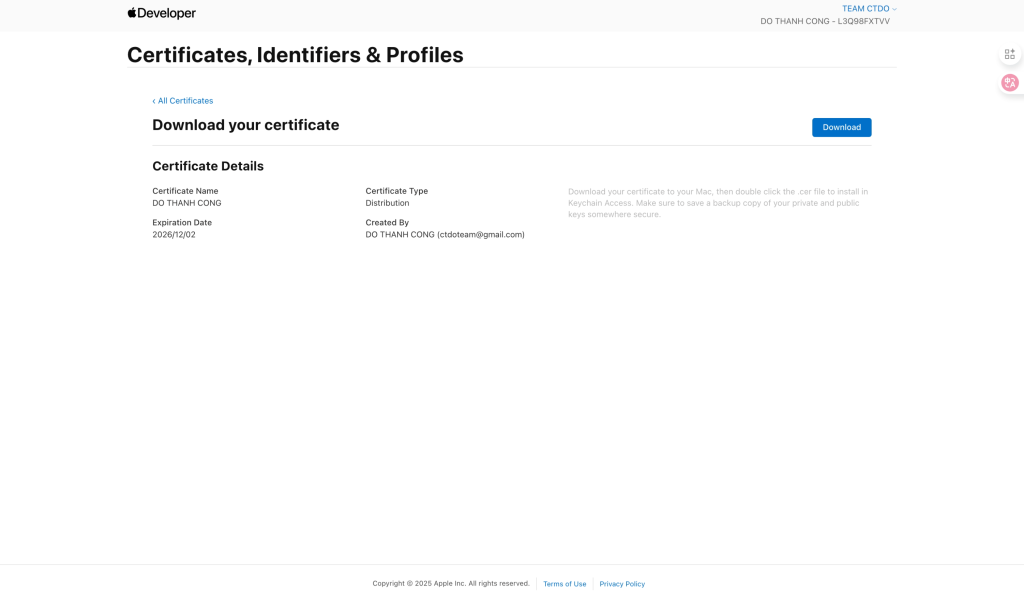Open the Privacy Policy link
Viewport: 1024px width, 609px height.
click(x=622, y=584)
